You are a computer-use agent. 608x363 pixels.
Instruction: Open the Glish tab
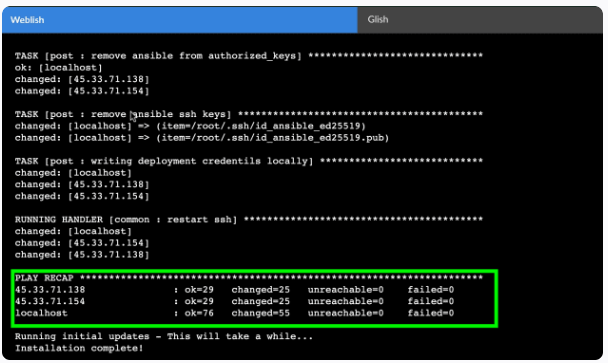click(x=480, y=20)
